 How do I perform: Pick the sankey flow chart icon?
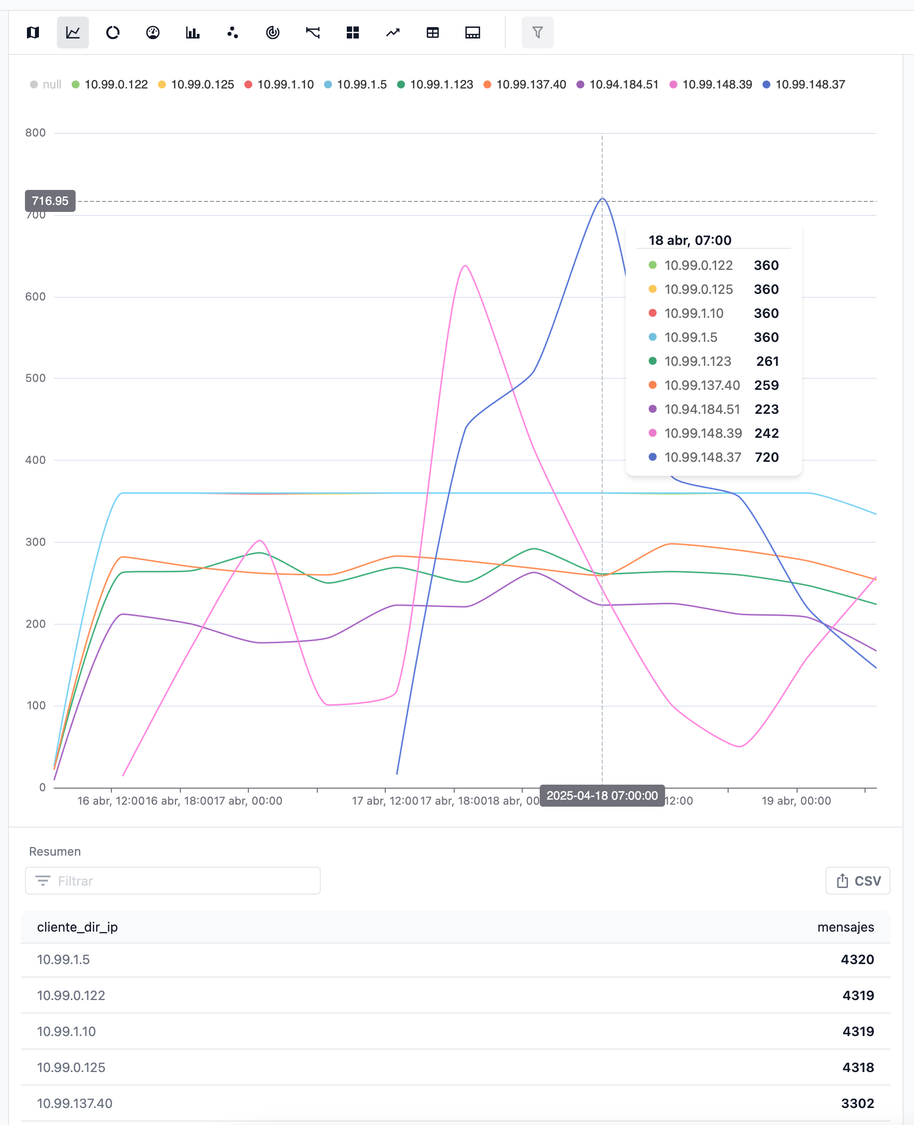click(x=313, y=33)
